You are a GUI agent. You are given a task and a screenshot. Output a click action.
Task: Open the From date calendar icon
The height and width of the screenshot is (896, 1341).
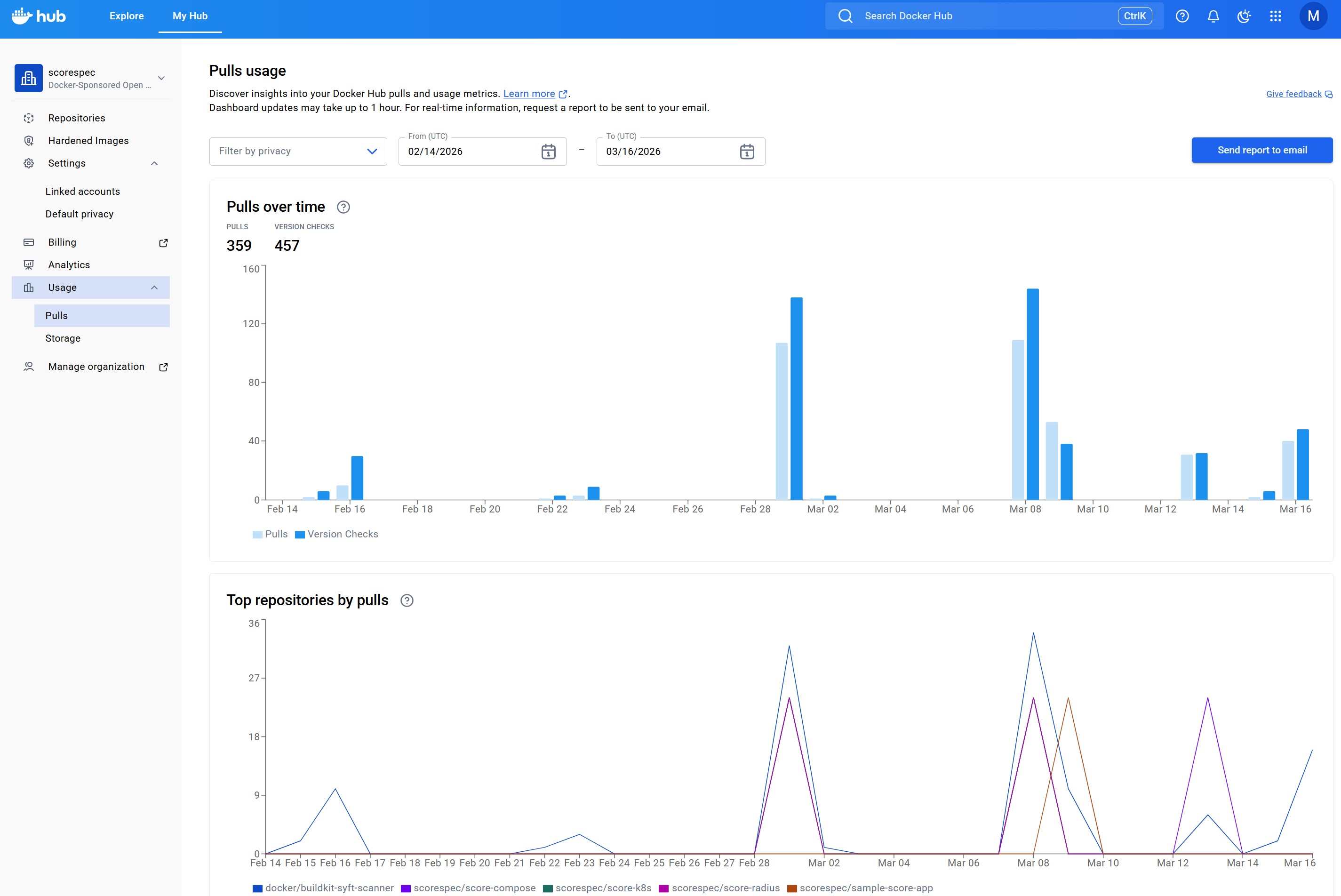click(x=548, y=152)
